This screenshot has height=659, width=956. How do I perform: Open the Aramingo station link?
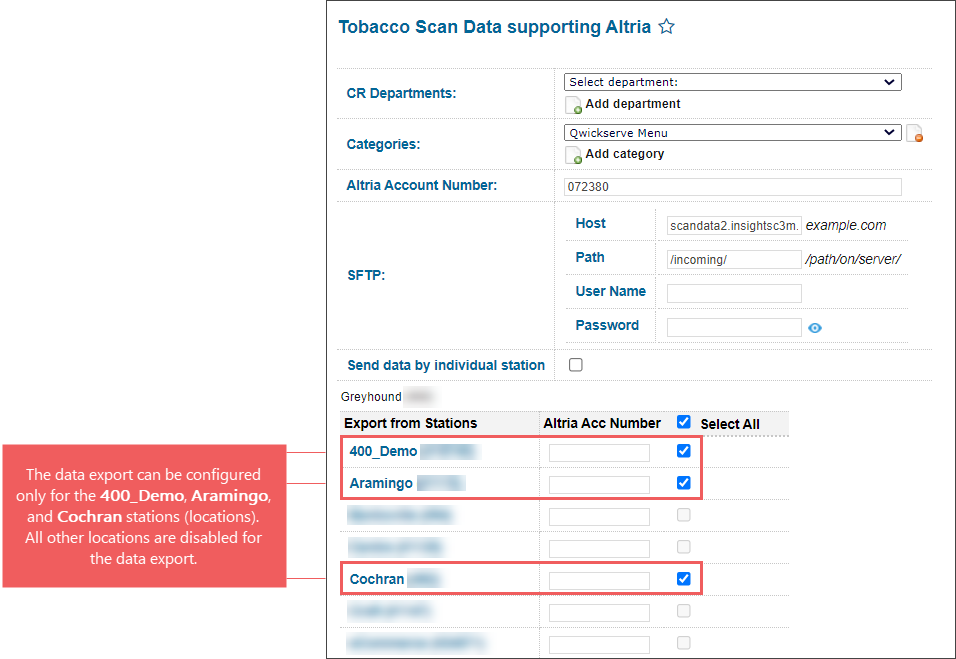[381, 483]
